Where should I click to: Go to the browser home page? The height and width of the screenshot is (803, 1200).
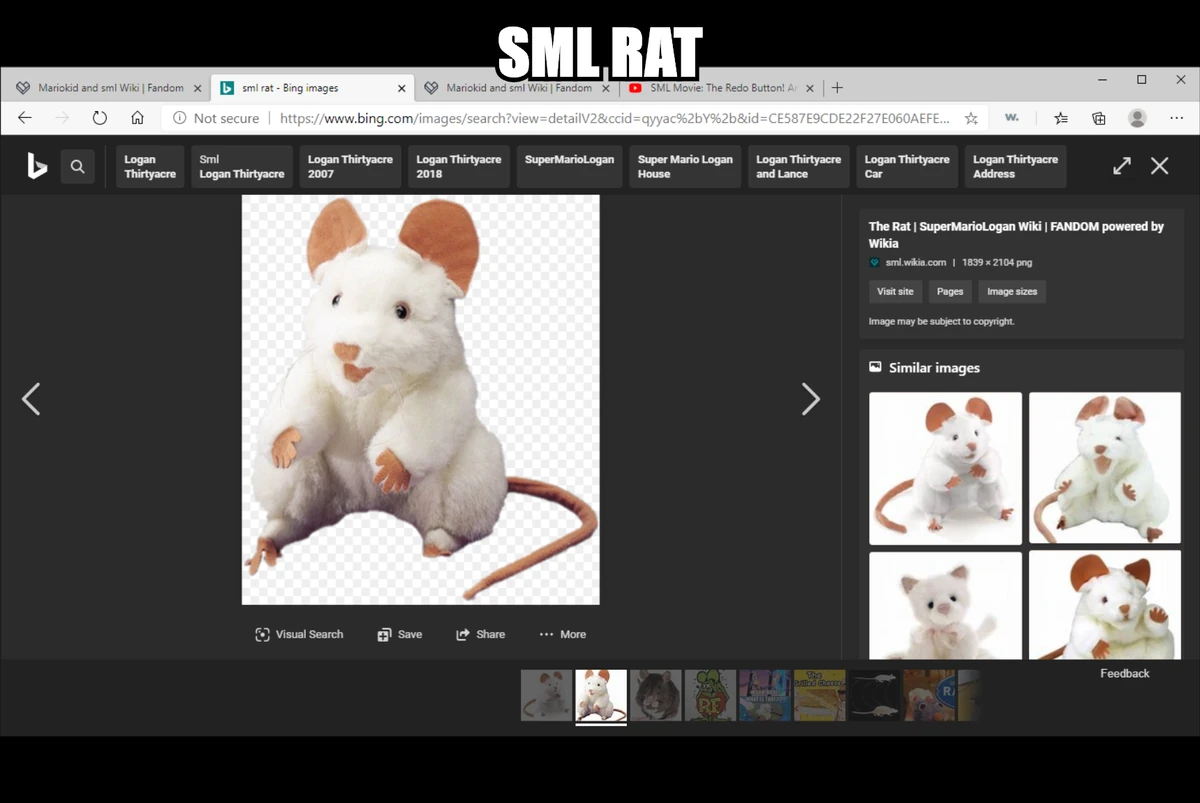138,117
